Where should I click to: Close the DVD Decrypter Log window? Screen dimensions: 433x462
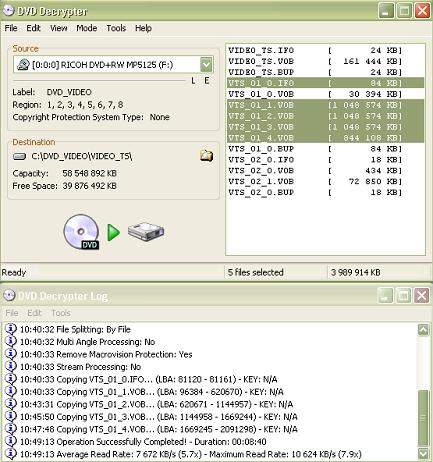422,295
